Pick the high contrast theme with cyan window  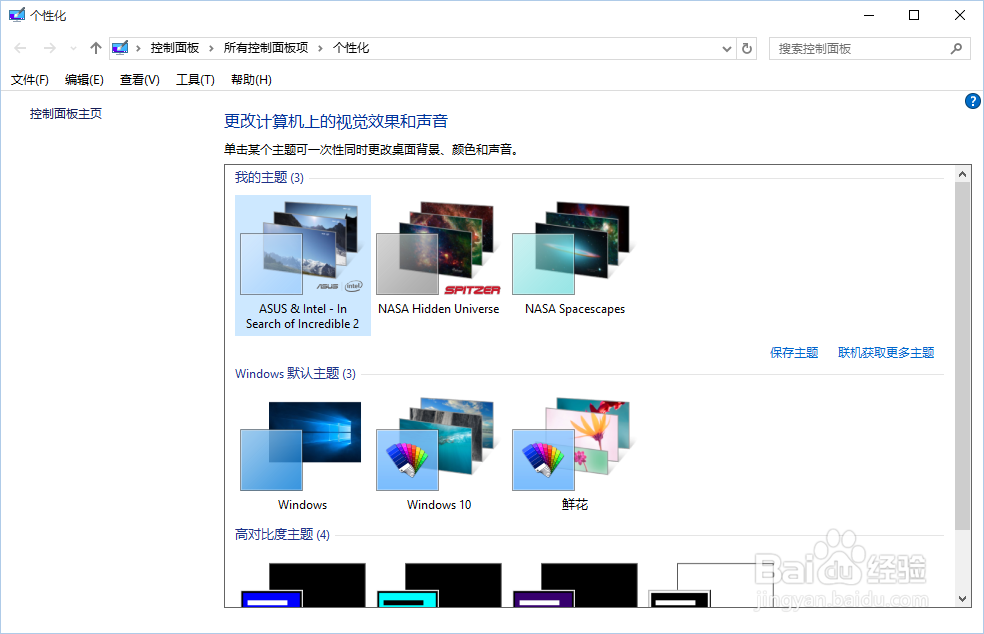click(439, 585)
